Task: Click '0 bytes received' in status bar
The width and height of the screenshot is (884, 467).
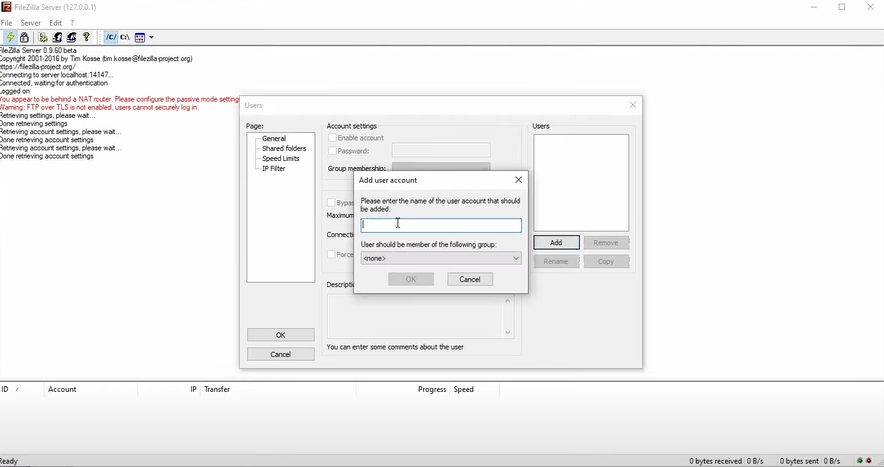Action: [715, 461]
